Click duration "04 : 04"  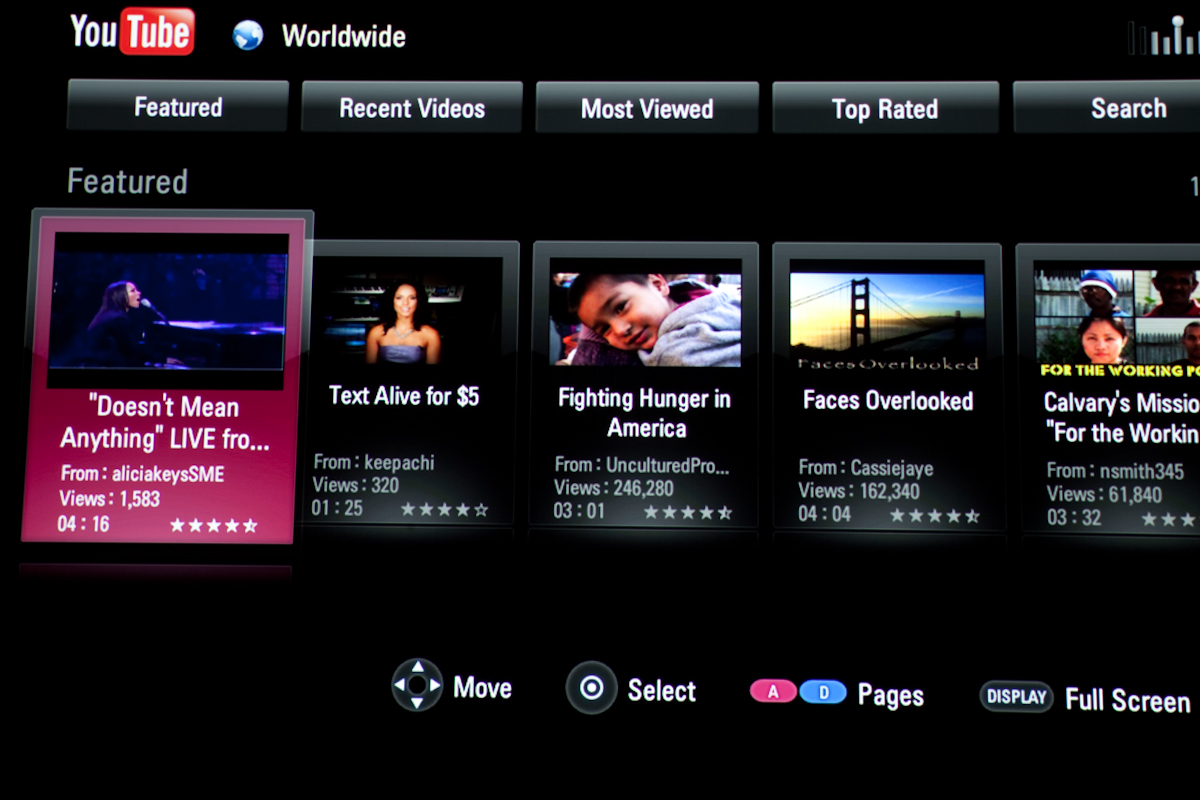pos(825,514)
